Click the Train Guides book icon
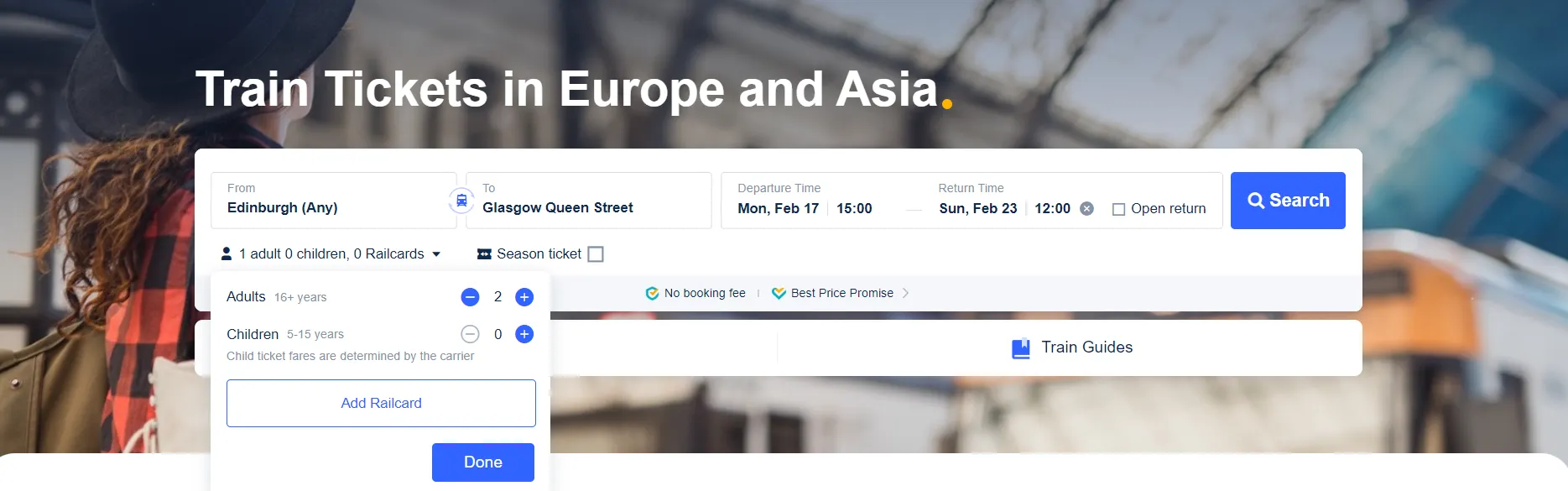Viewport: 1568px width, 491px height. 1021,348
